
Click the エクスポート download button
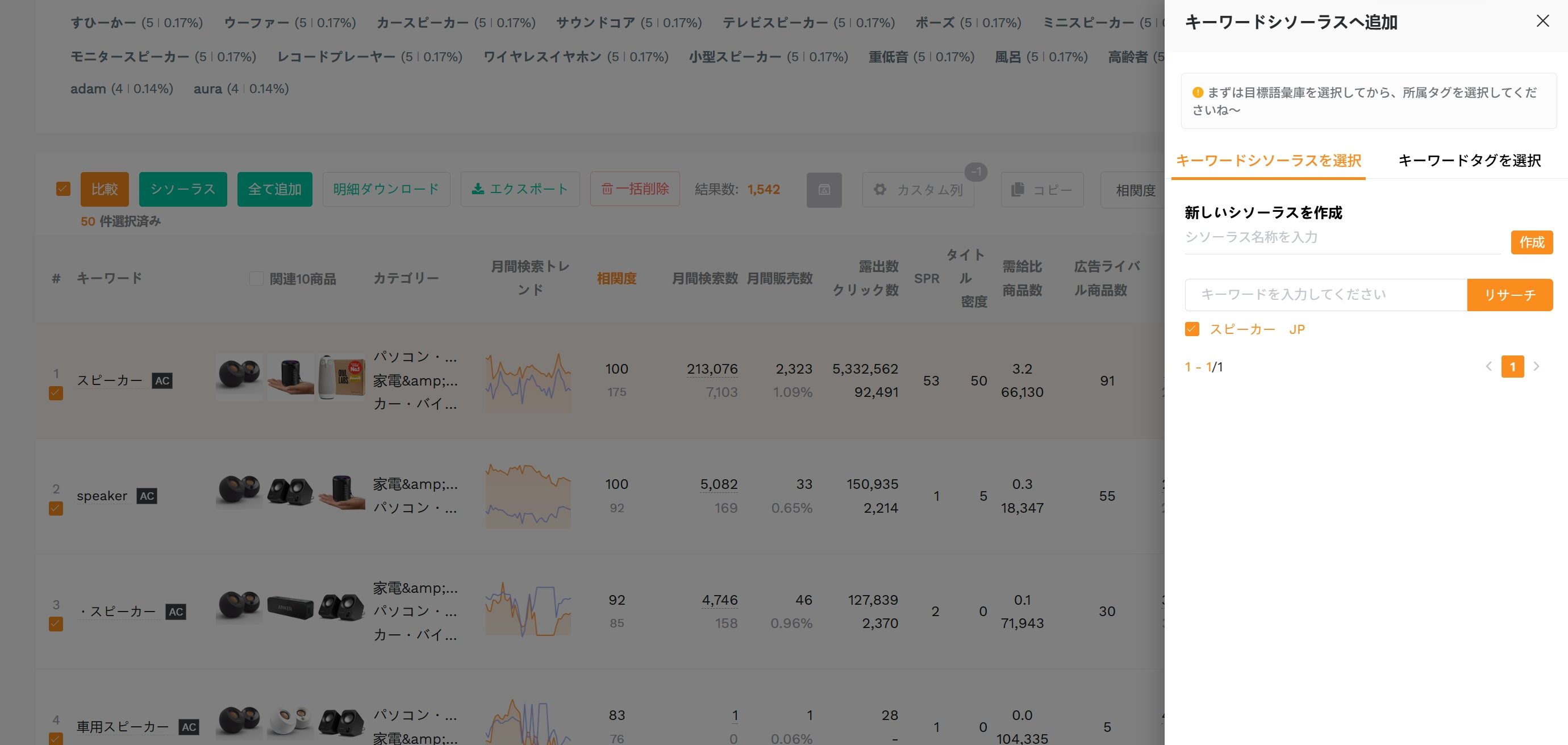pyautogui.click(x=520, y=189)
